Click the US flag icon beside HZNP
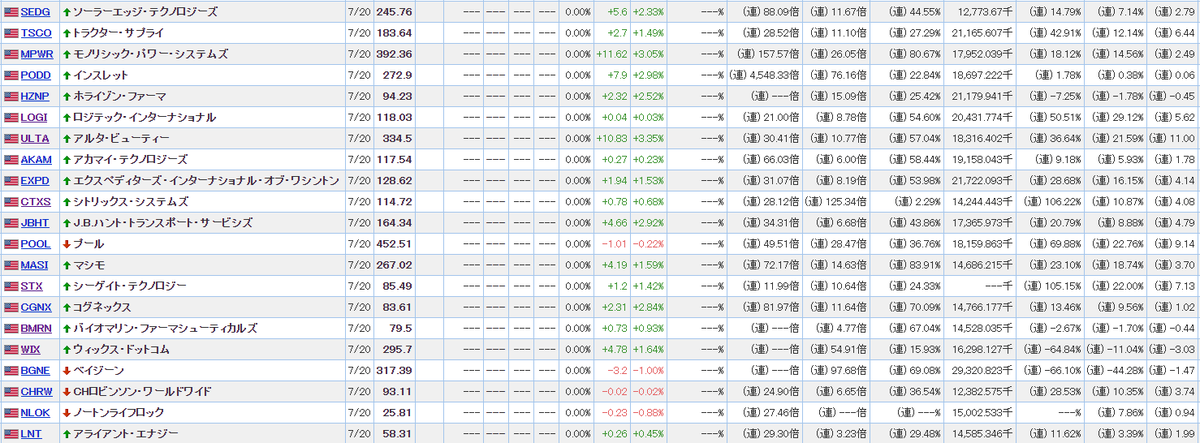 point(11,96)
